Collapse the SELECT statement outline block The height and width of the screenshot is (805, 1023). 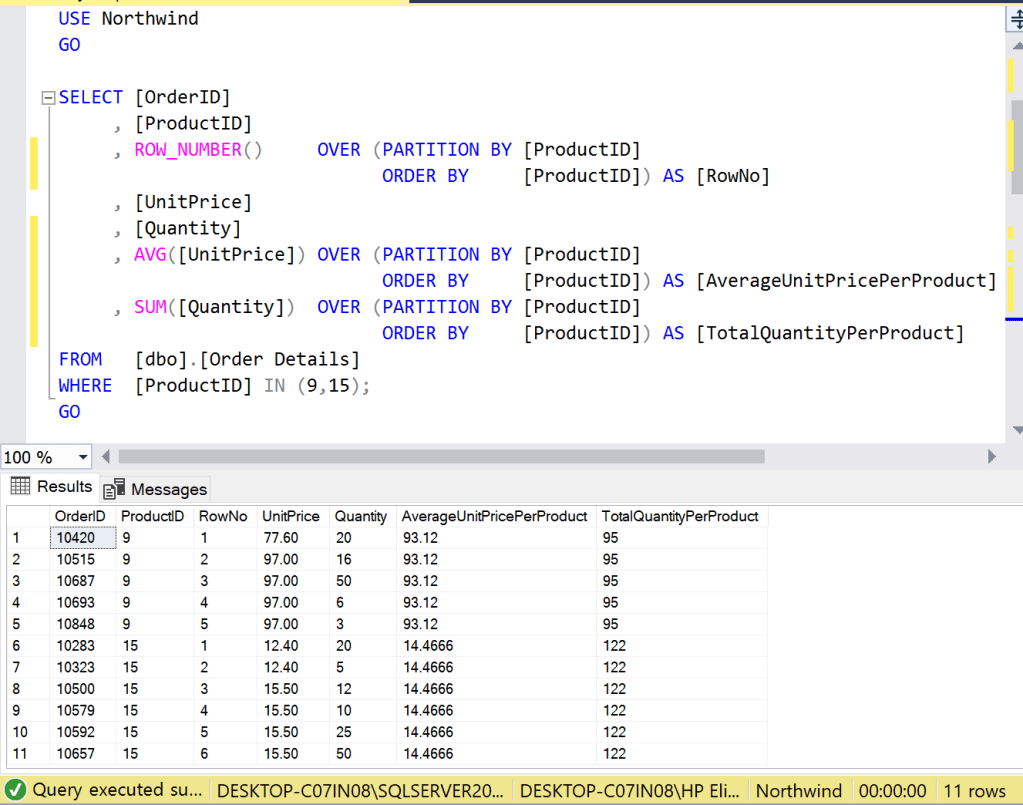click(47, 98)
